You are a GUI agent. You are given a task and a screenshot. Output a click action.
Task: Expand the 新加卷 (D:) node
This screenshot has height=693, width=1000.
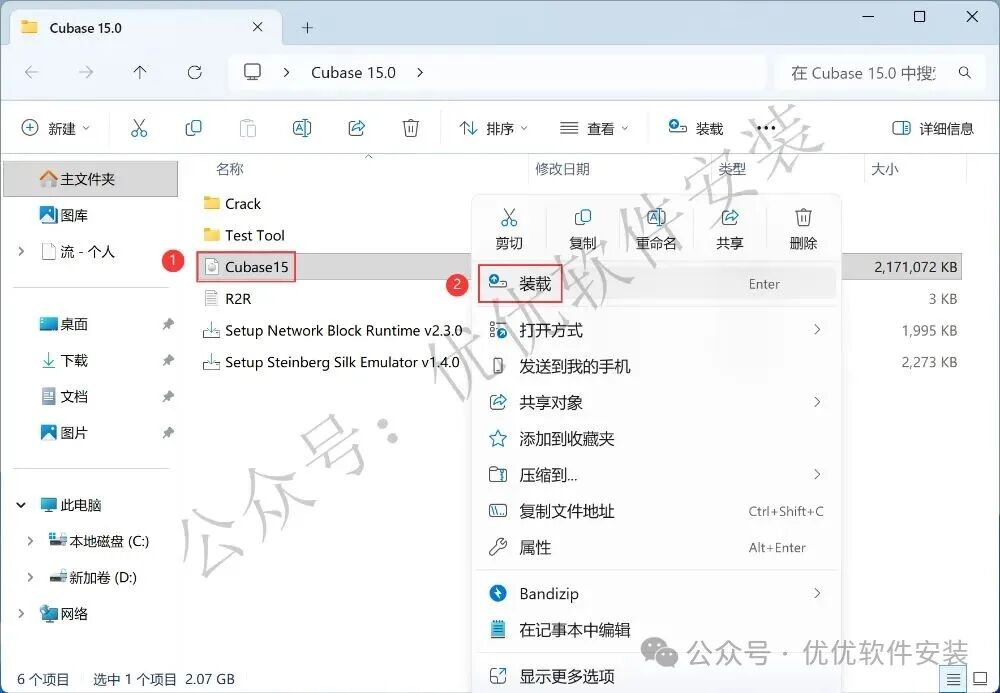coord(30,578)
